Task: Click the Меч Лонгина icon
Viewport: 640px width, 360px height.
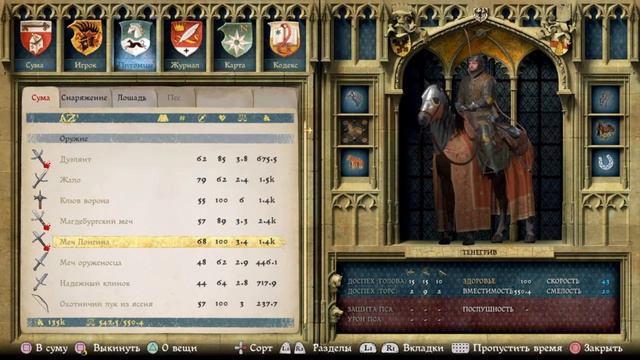Action: (x=40, y=241)
